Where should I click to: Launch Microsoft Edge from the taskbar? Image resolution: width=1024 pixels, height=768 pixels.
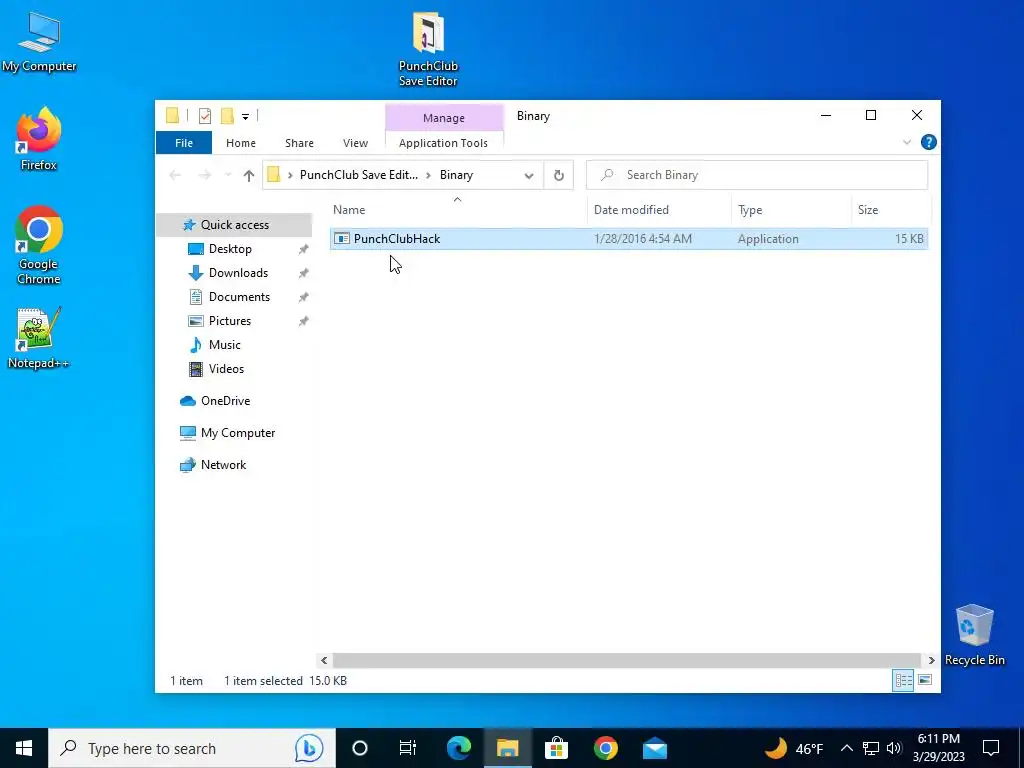[x=458, y=748]
